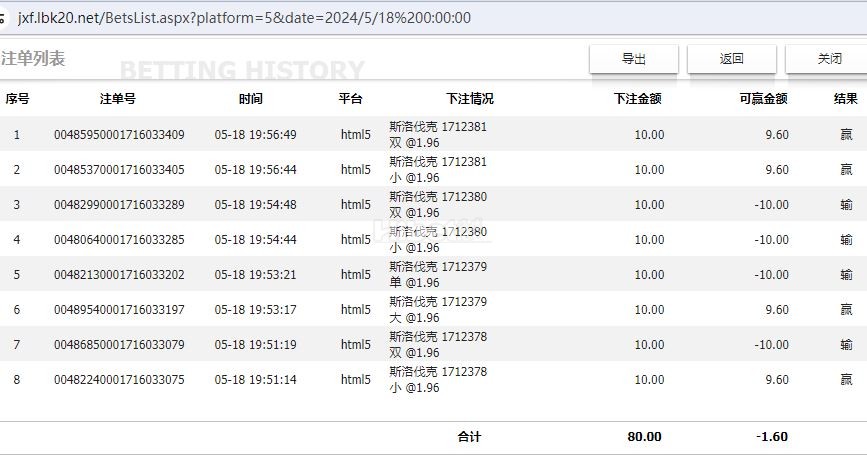Click bet amount 10.00 in row 6

coord(649,310)
